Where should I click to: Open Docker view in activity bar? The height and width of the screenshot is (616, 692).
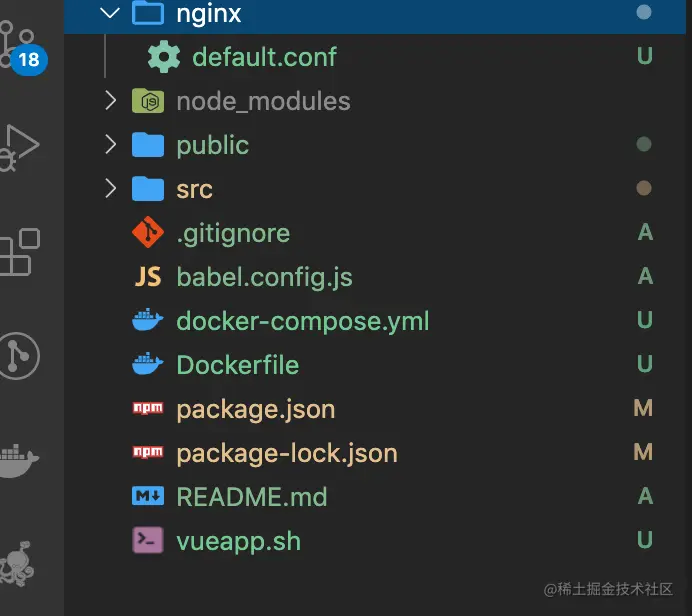coord(20,460)
